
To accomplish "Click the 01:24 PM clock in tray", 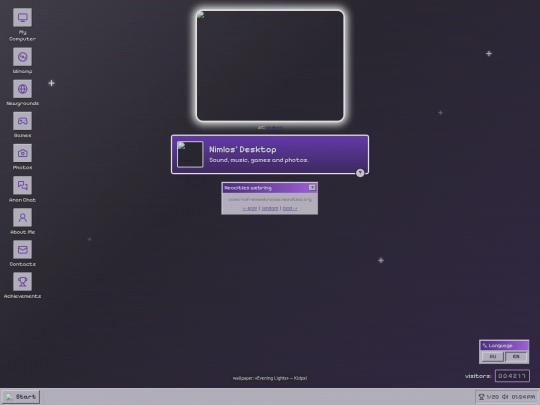I will click(x=523, y=397).
